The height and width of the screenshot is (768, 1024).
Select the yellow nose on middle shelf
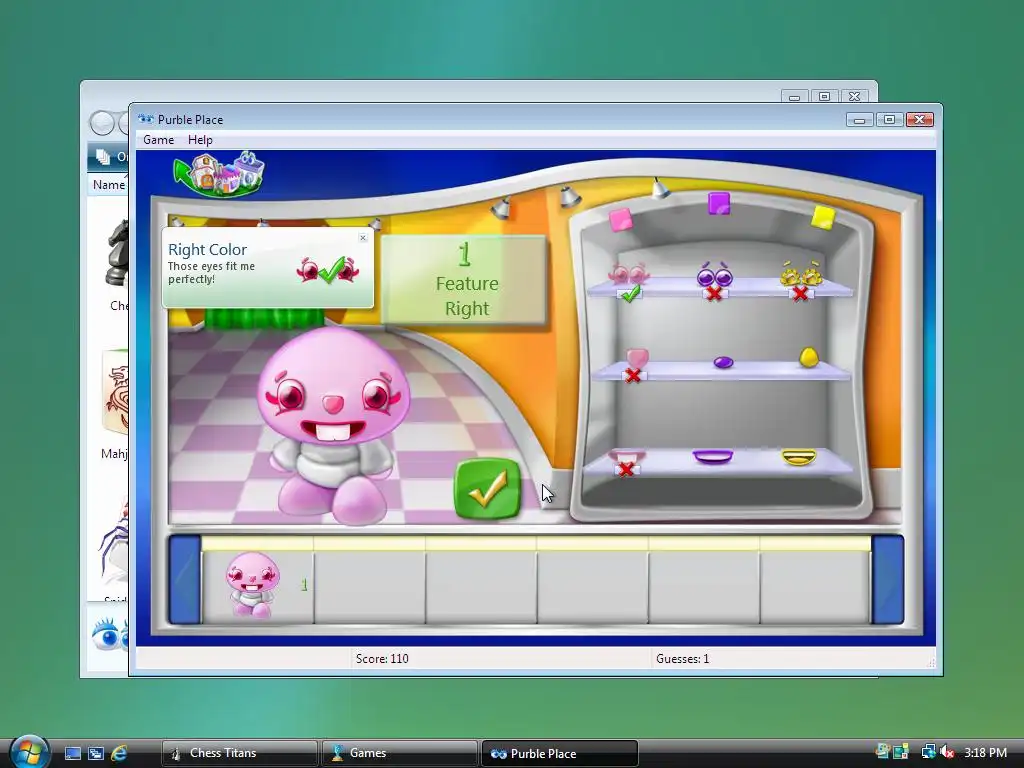tap(808, 357)
